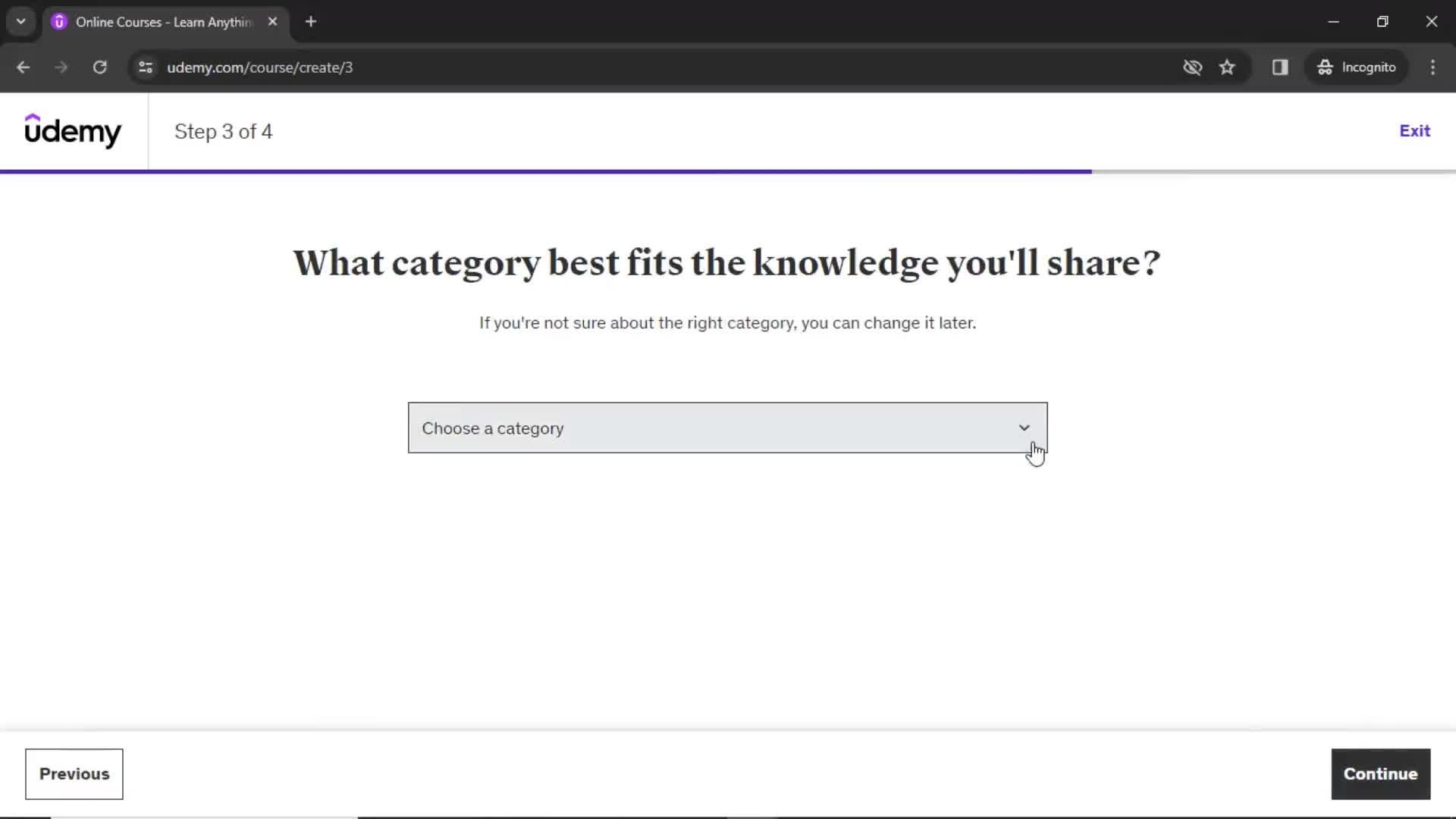Click the current browser tab
This screenshot has width=1456, height=819.
coord(165,22)
